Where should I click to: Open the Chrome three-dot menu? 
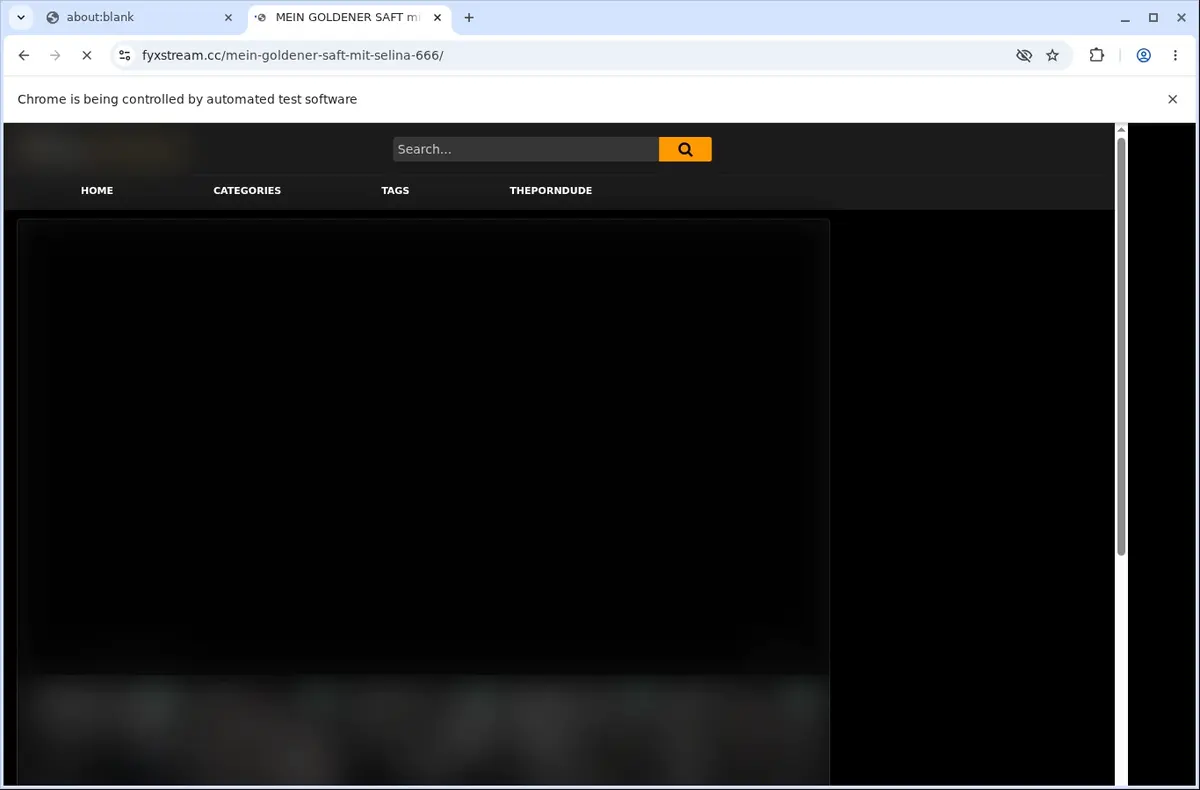coord(1175,56)
